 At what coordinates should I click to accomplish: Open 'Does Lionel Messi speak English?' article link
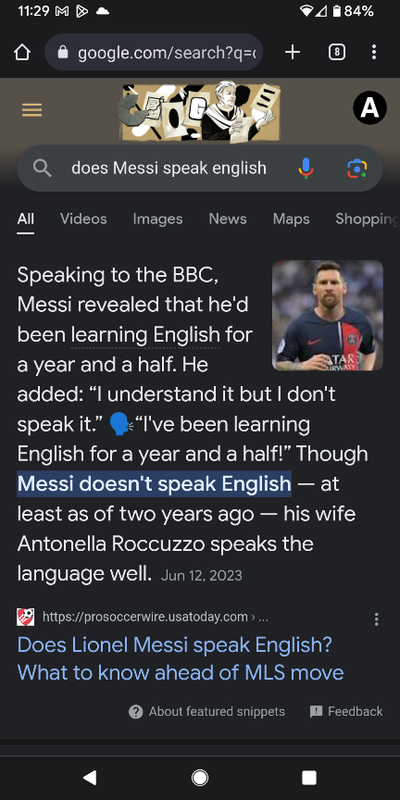tap(181, 659)
